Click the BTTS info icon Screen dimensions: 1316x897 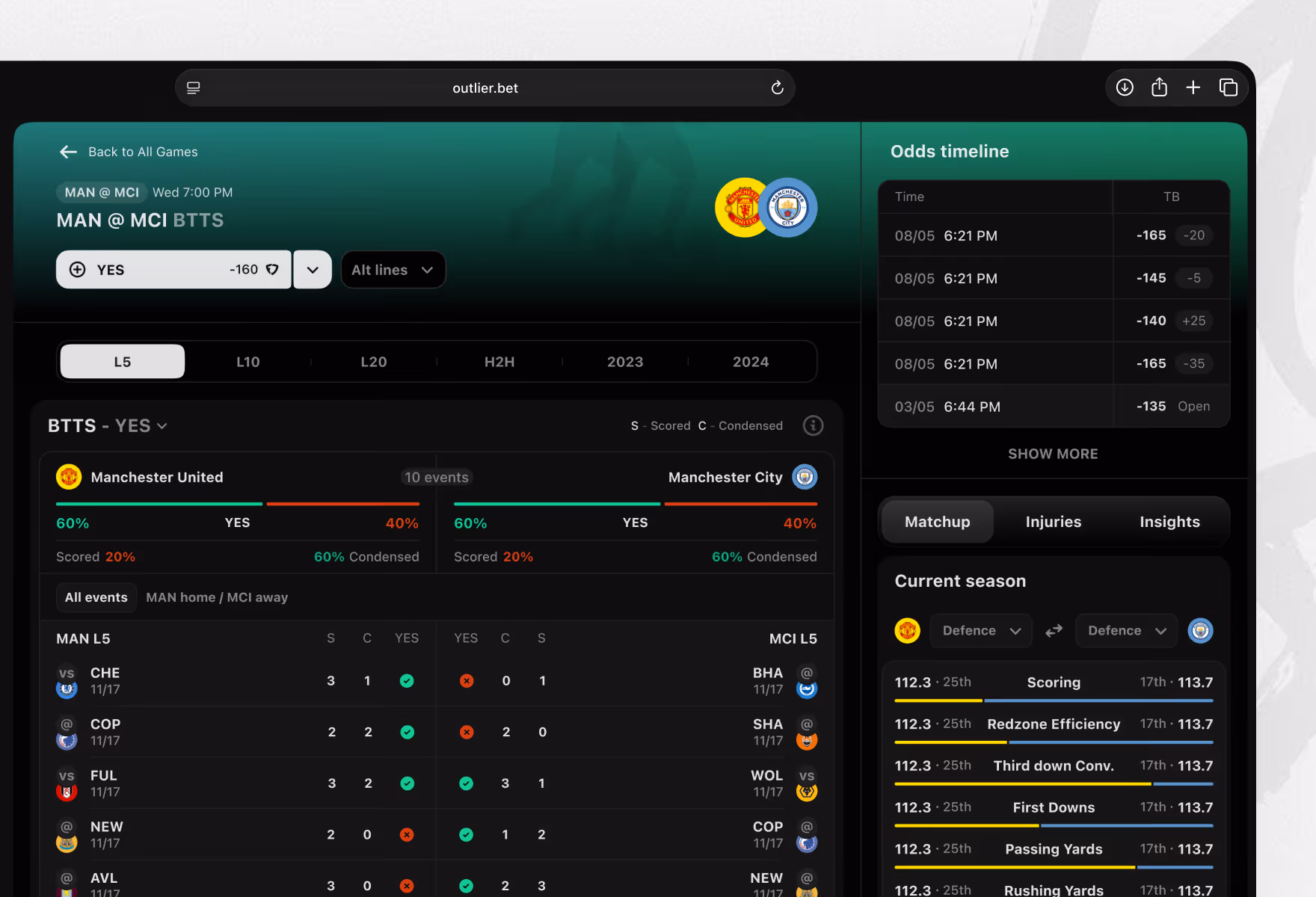[x=813, y=425]
